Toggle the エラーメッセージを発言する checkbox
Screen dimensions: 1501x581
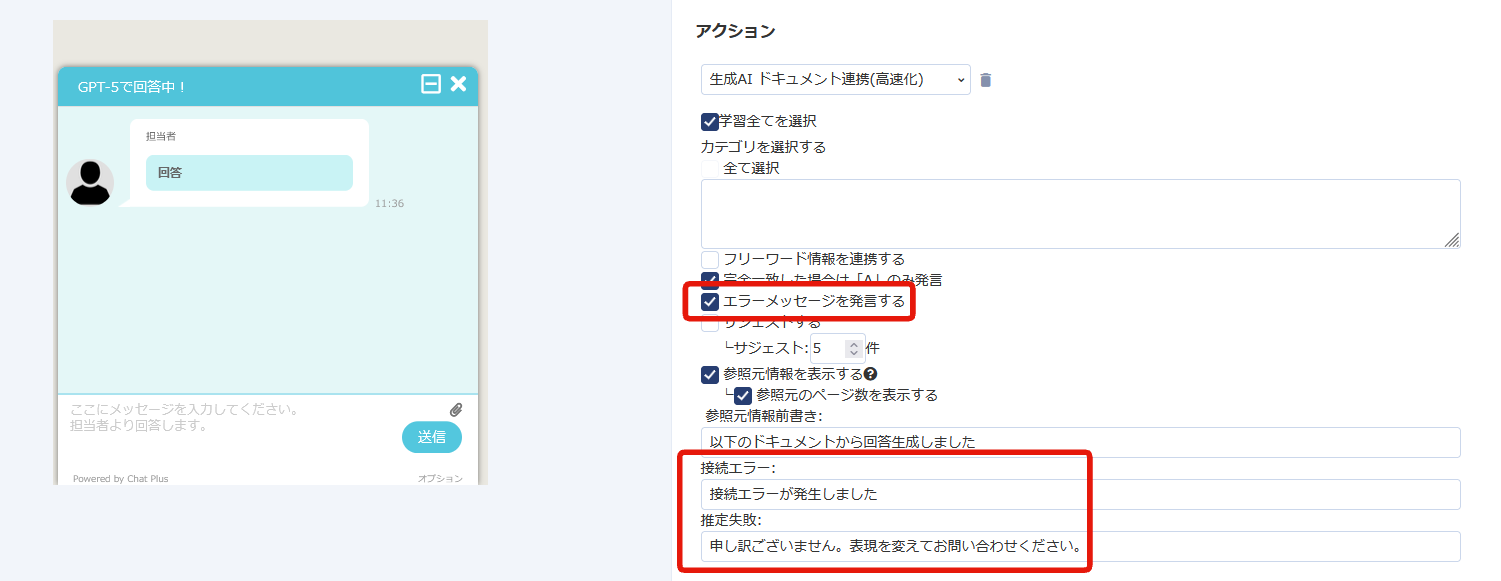(710, 301)
